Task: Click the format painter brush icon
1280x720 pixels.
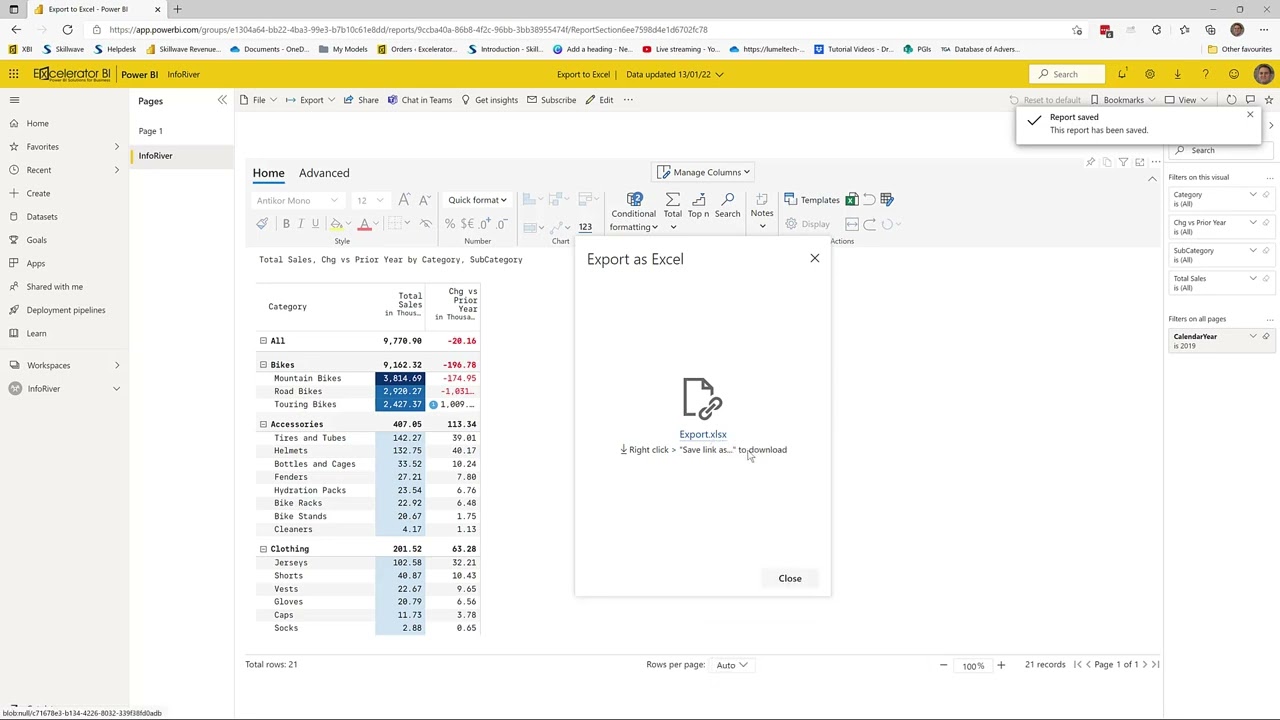Action: point(262,224)
